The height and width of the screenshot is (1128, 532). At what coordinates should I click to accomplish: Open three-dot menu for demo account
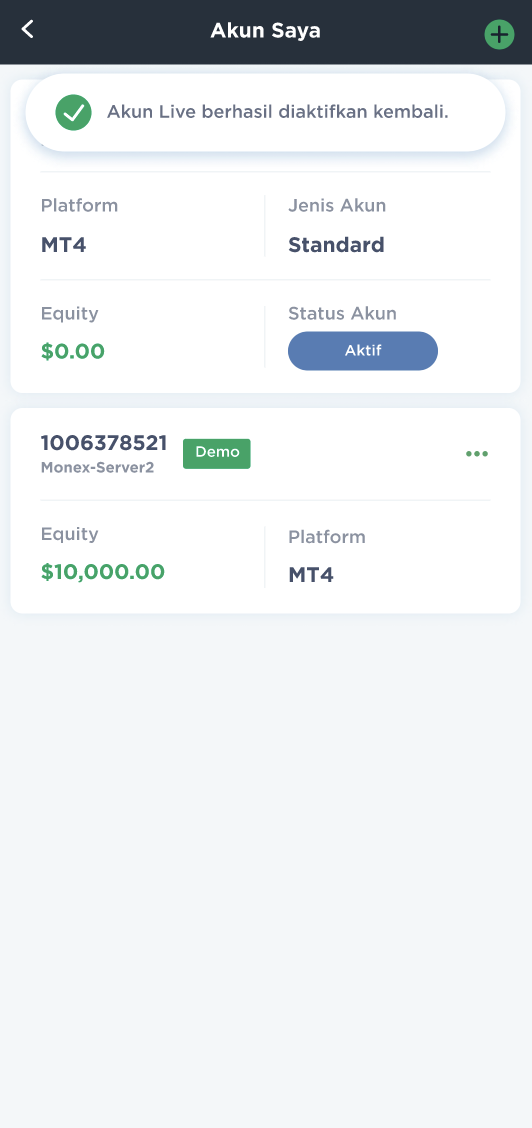477,453
